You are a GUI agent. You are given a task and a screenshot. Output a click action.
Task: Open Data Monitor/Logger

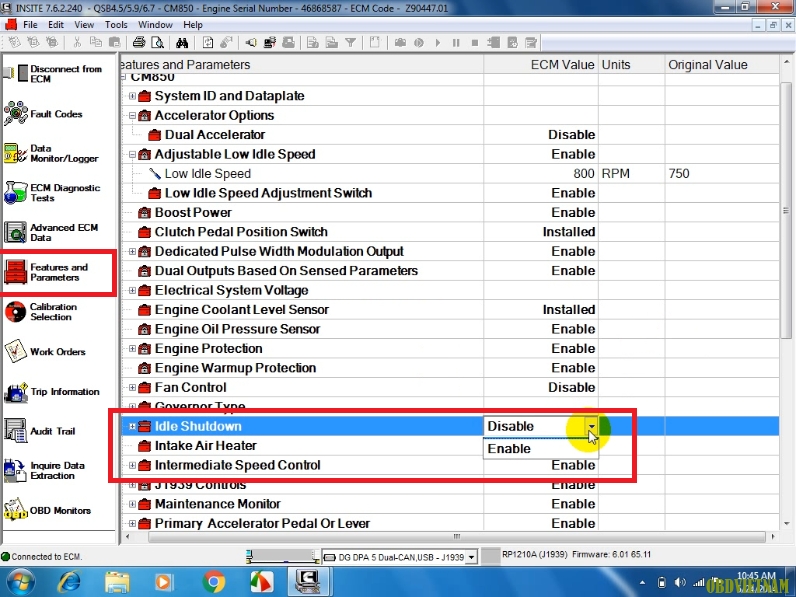(51, 153)
